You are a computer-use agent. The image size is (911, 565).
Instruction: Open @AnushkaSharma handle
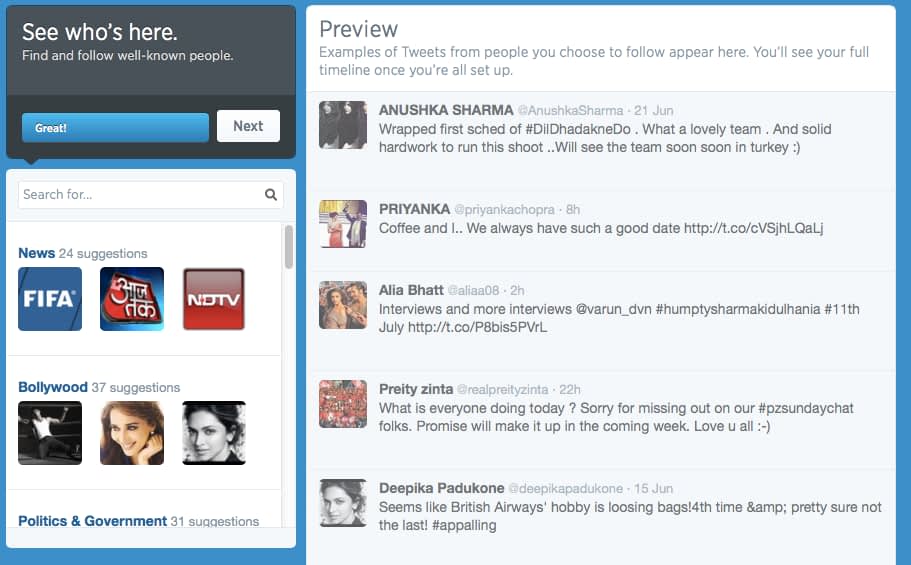[x=570, y=110]
